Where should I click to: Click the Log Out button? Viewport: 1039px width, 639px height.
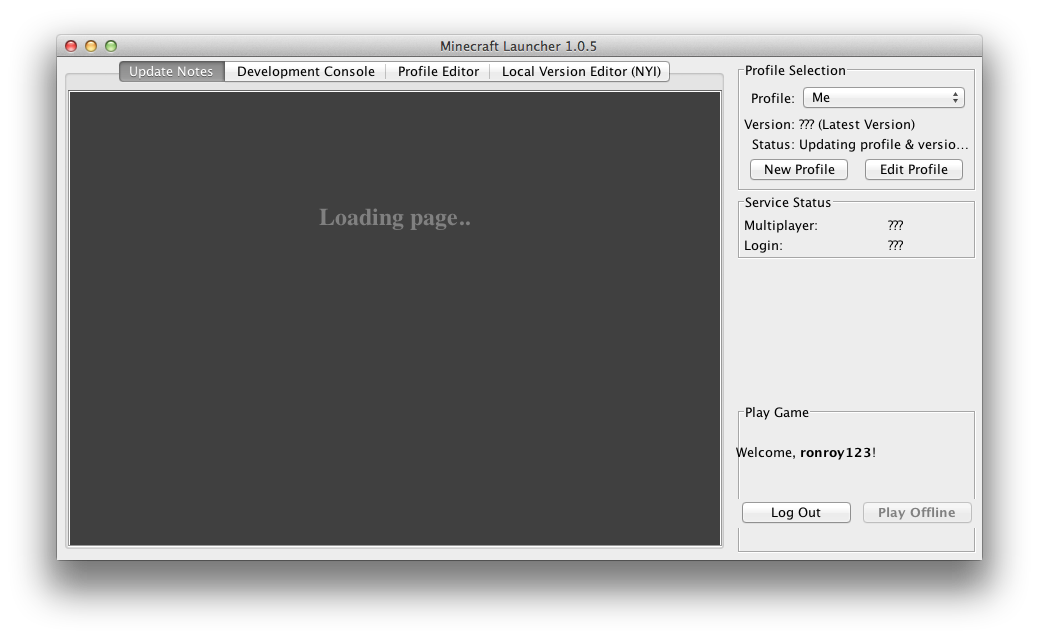[796, 512]
